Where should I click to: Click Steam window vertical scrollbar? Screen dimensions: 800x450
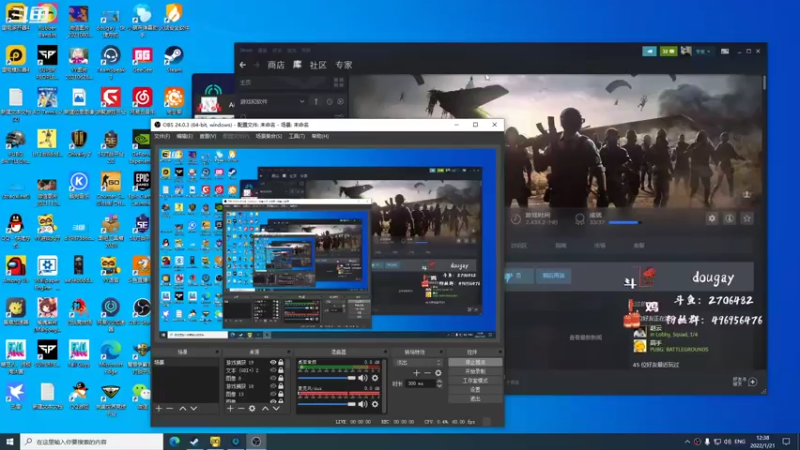[764, 83]
